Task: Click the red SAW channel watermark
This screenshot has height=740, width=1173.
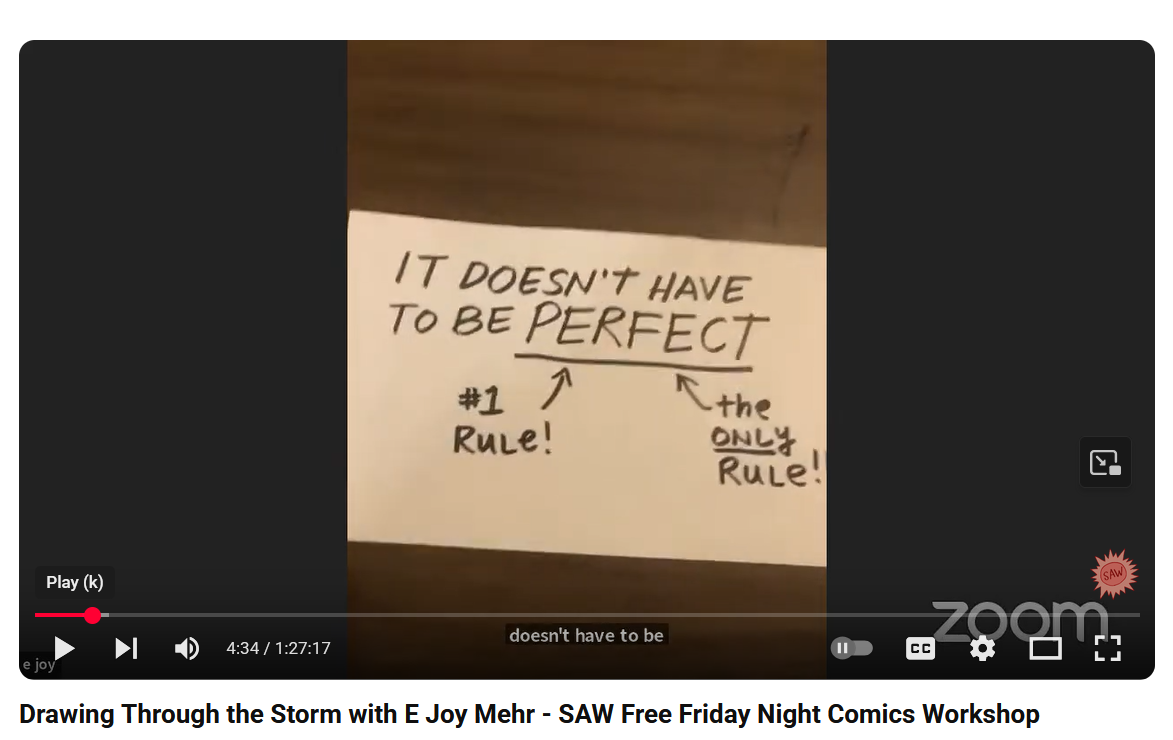Action: (x=1113, y=574)
